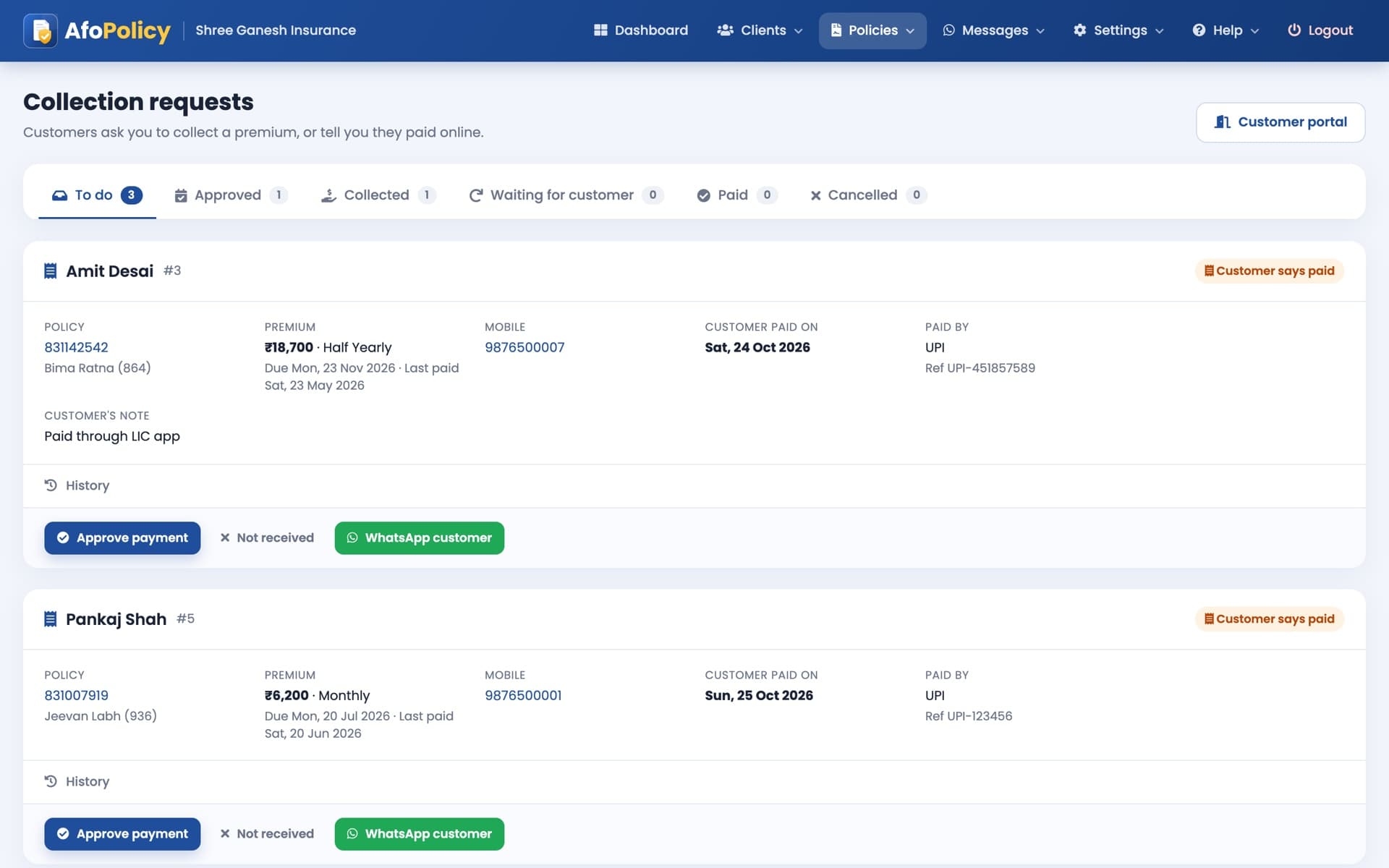Viewport: 1389px width, 868px height.
Task: Click the AfoPolicy logo icon
Action: [x=41, y=30]
